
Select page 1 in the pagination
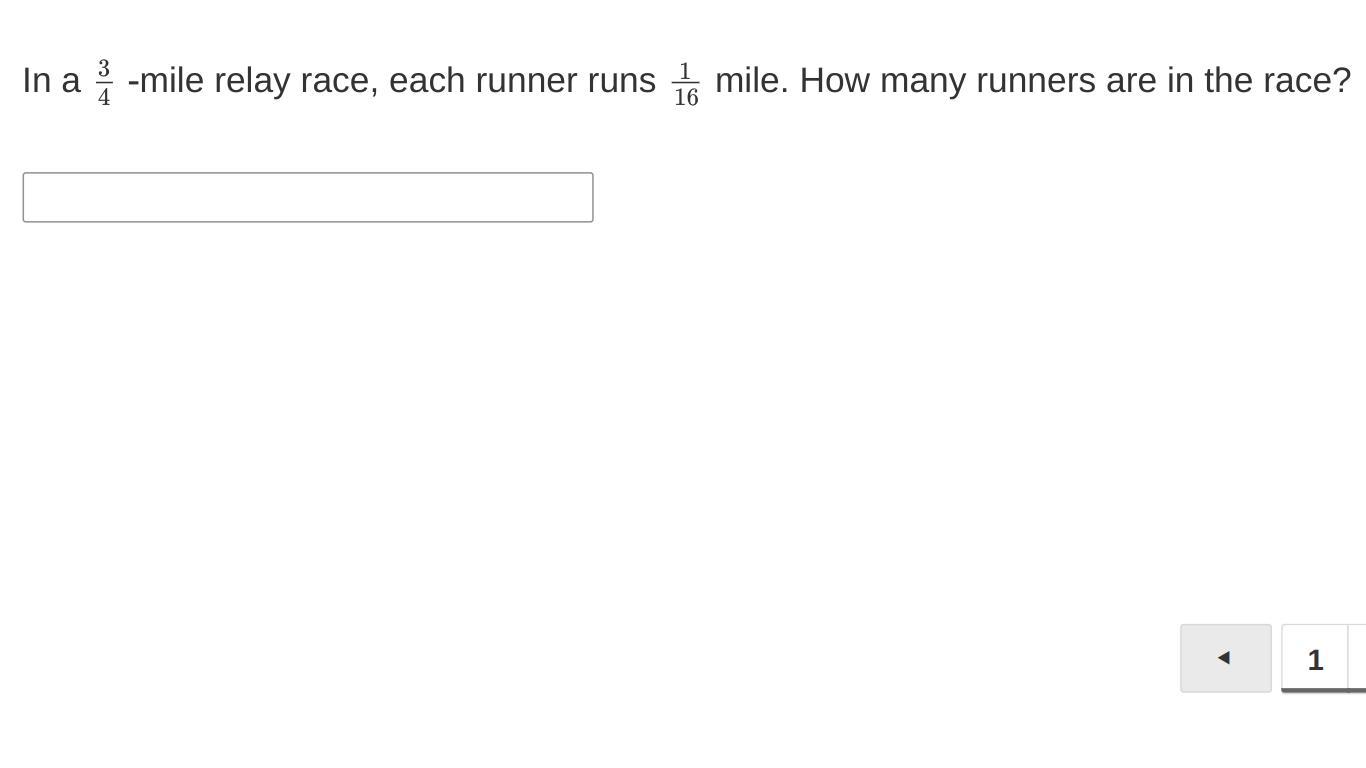tap(1314, 659)
